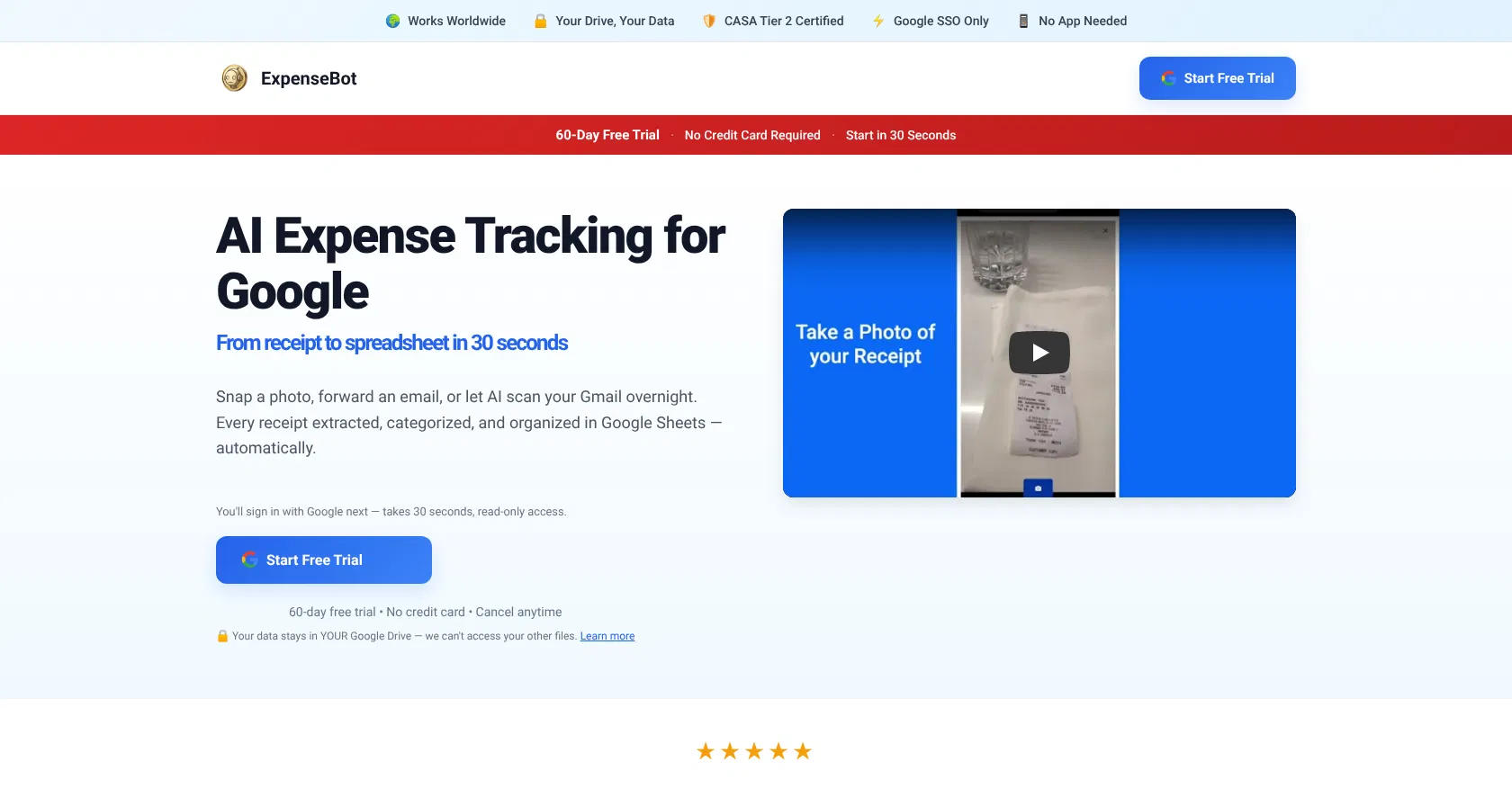Viewport: 1512px width, 788px height.
Task: Click the ExpenseBot coin logo icon
Action: pos(235,78)
